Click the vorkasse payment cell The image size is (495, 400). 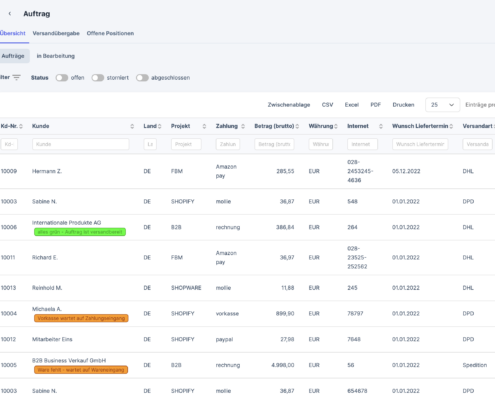click(227, 313)
